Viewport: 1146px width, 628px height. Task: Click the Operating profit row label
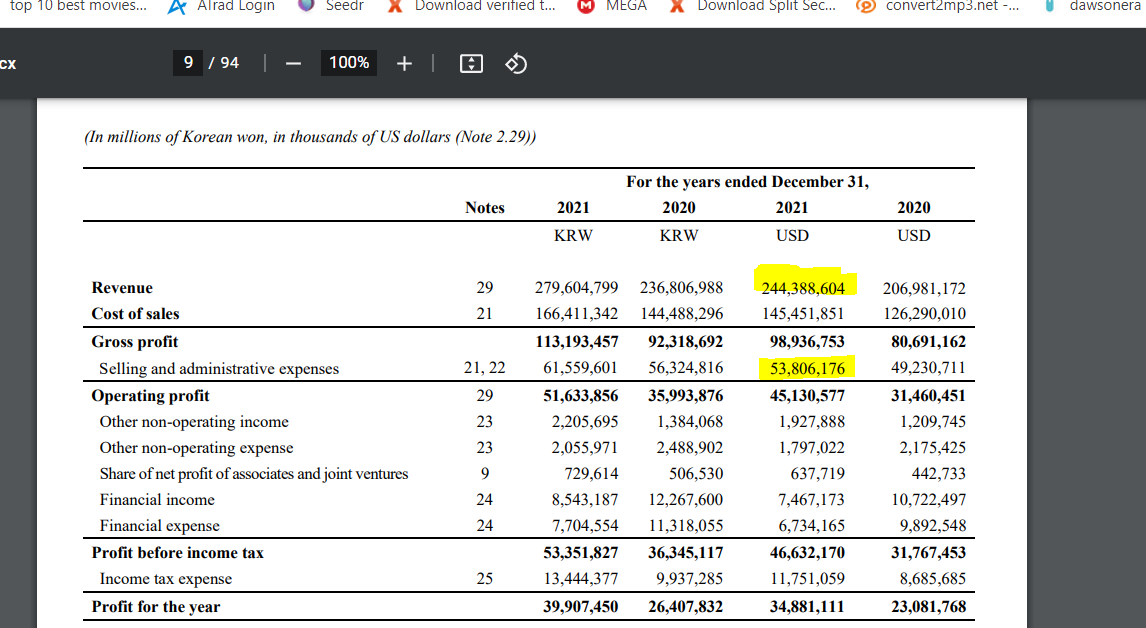pos(151,396)
